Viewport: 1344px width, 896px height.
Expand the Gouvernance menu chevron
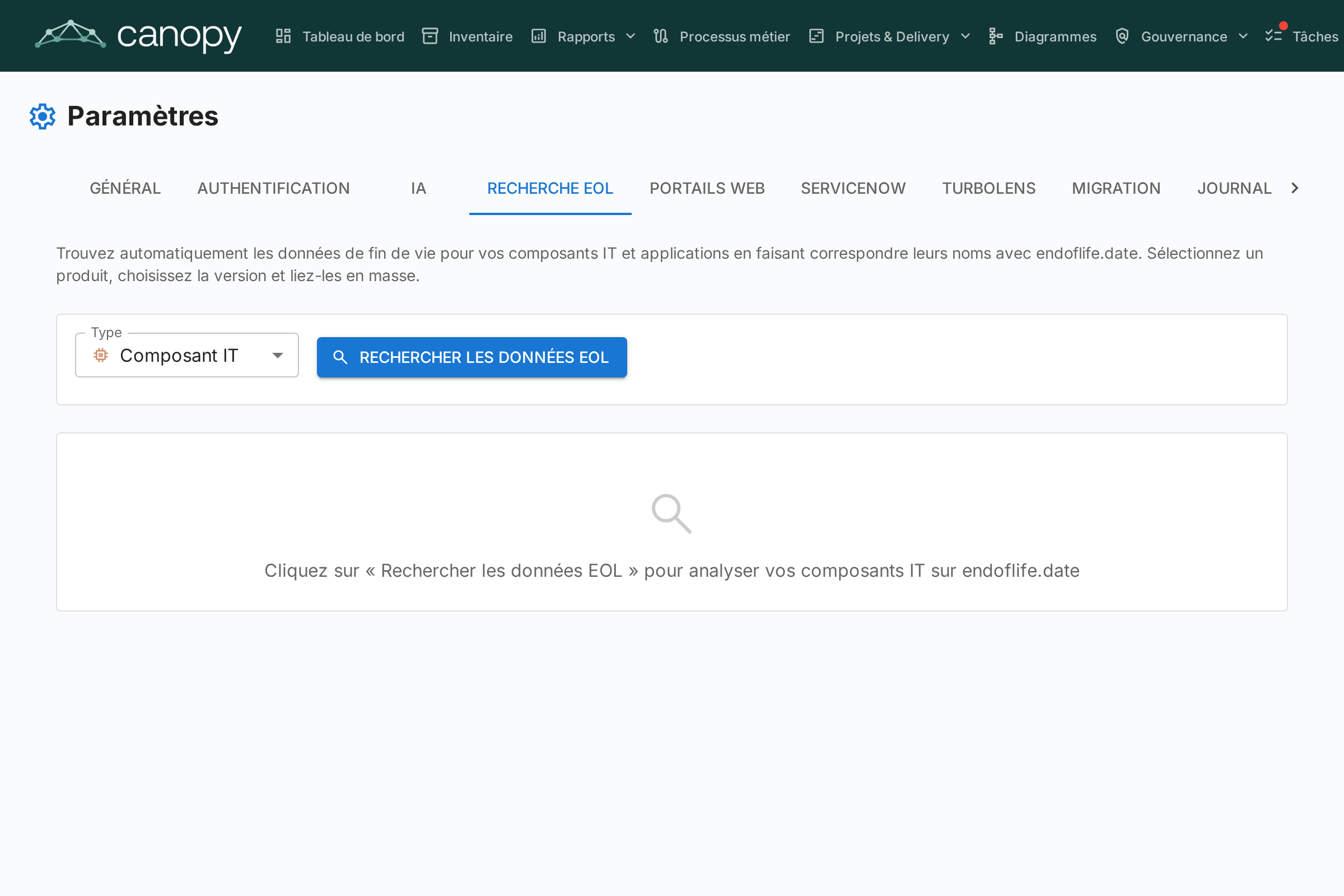[1243, 36]
